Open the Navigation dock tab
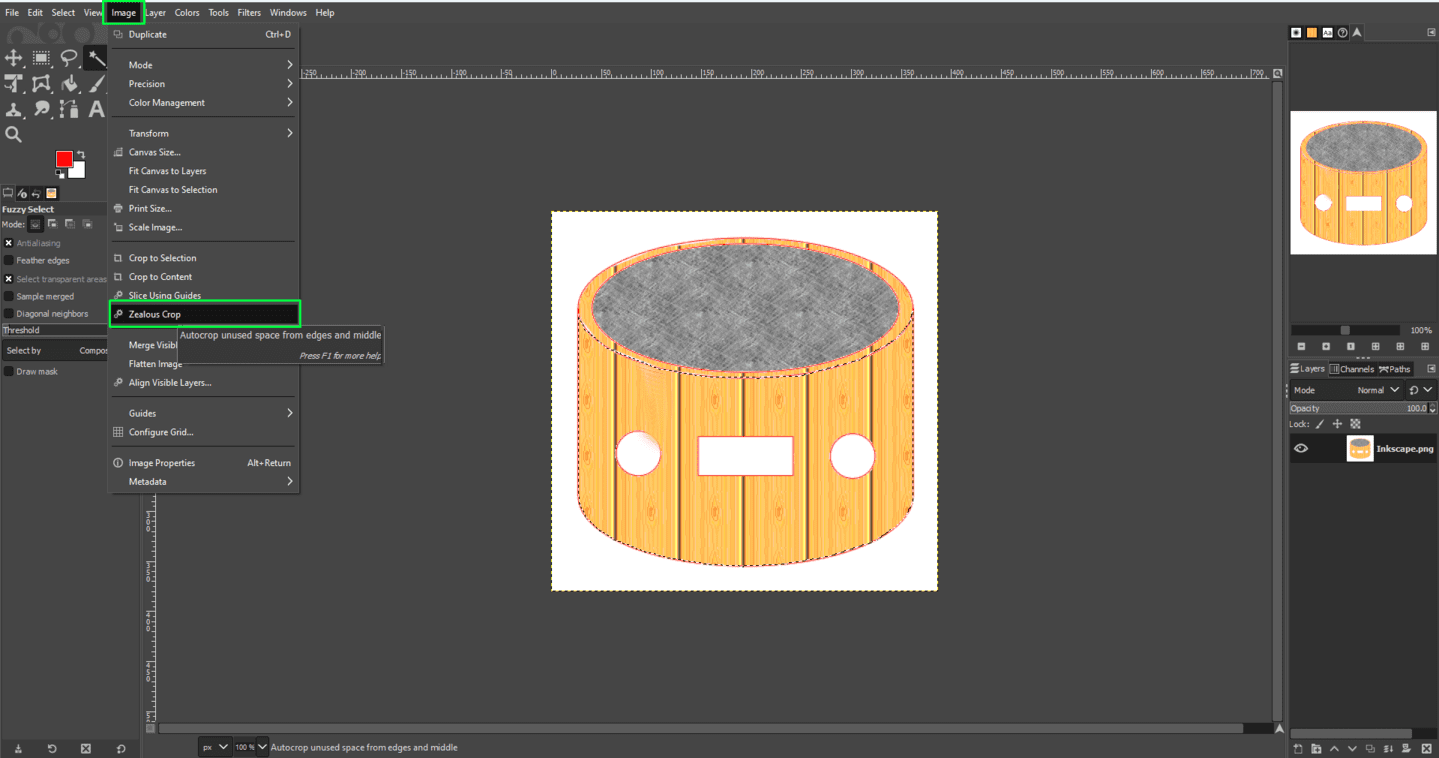 click(1358, 32)
